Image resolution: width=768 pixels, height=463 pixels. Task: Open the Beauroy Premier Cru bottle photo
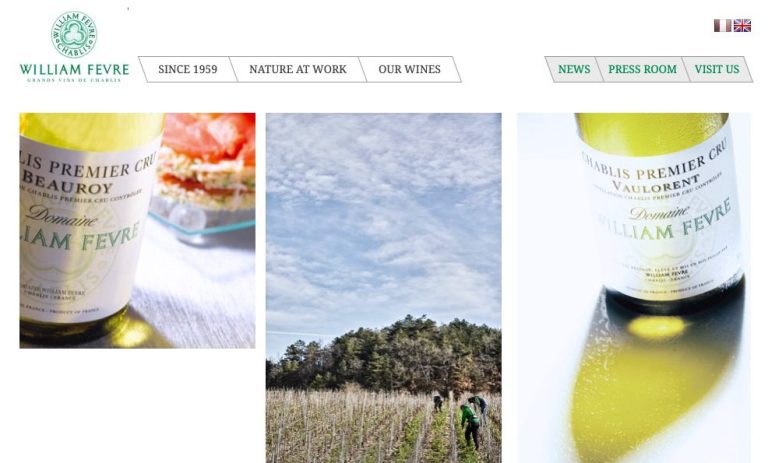tap(137, 231)
